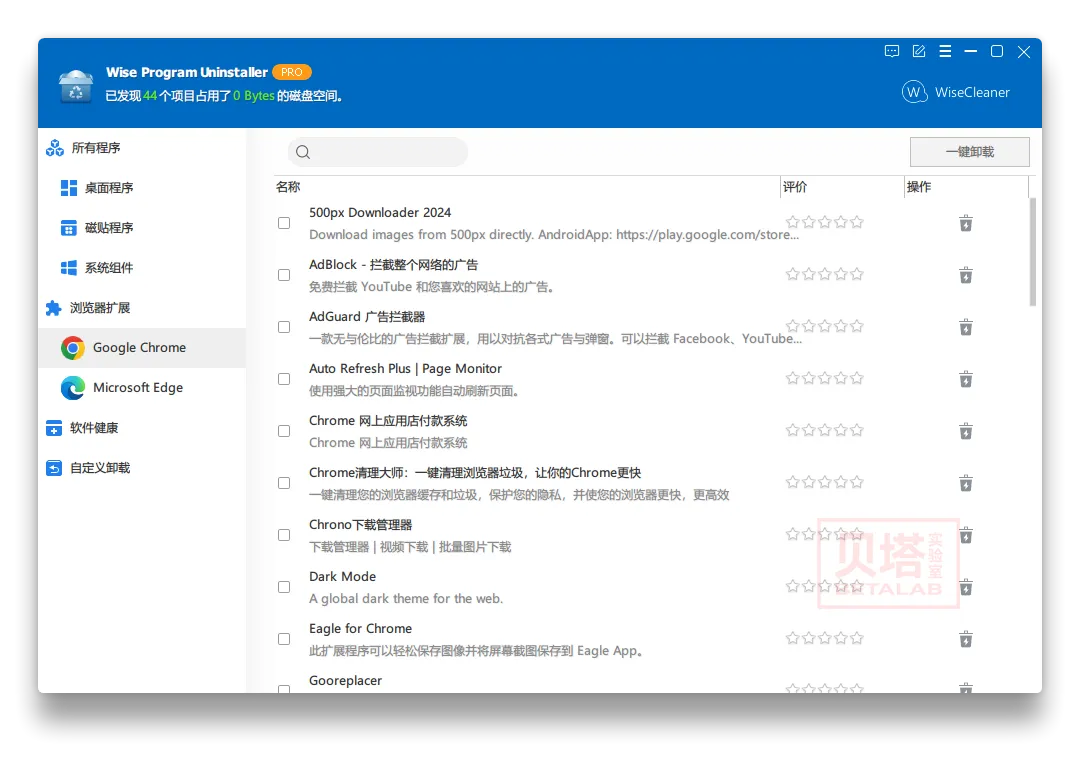Screen dimensions: 1080x759
Task: Click the search input field
Action: coord(377,152)
